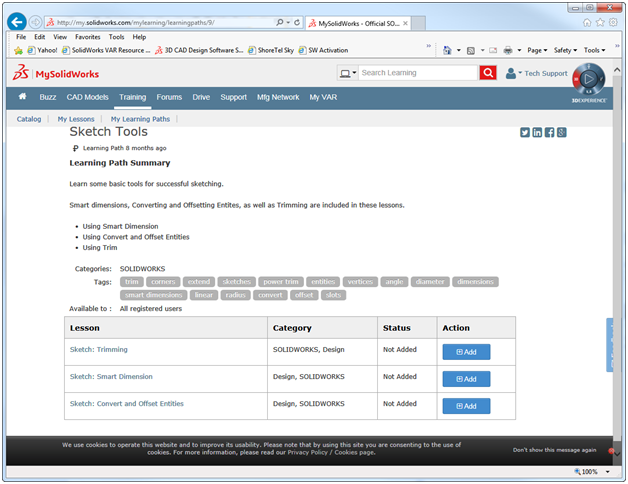The width and height of the screenshot is (628, 484).
Task: Go to My Learning Paths
Action: click(140, 119)
